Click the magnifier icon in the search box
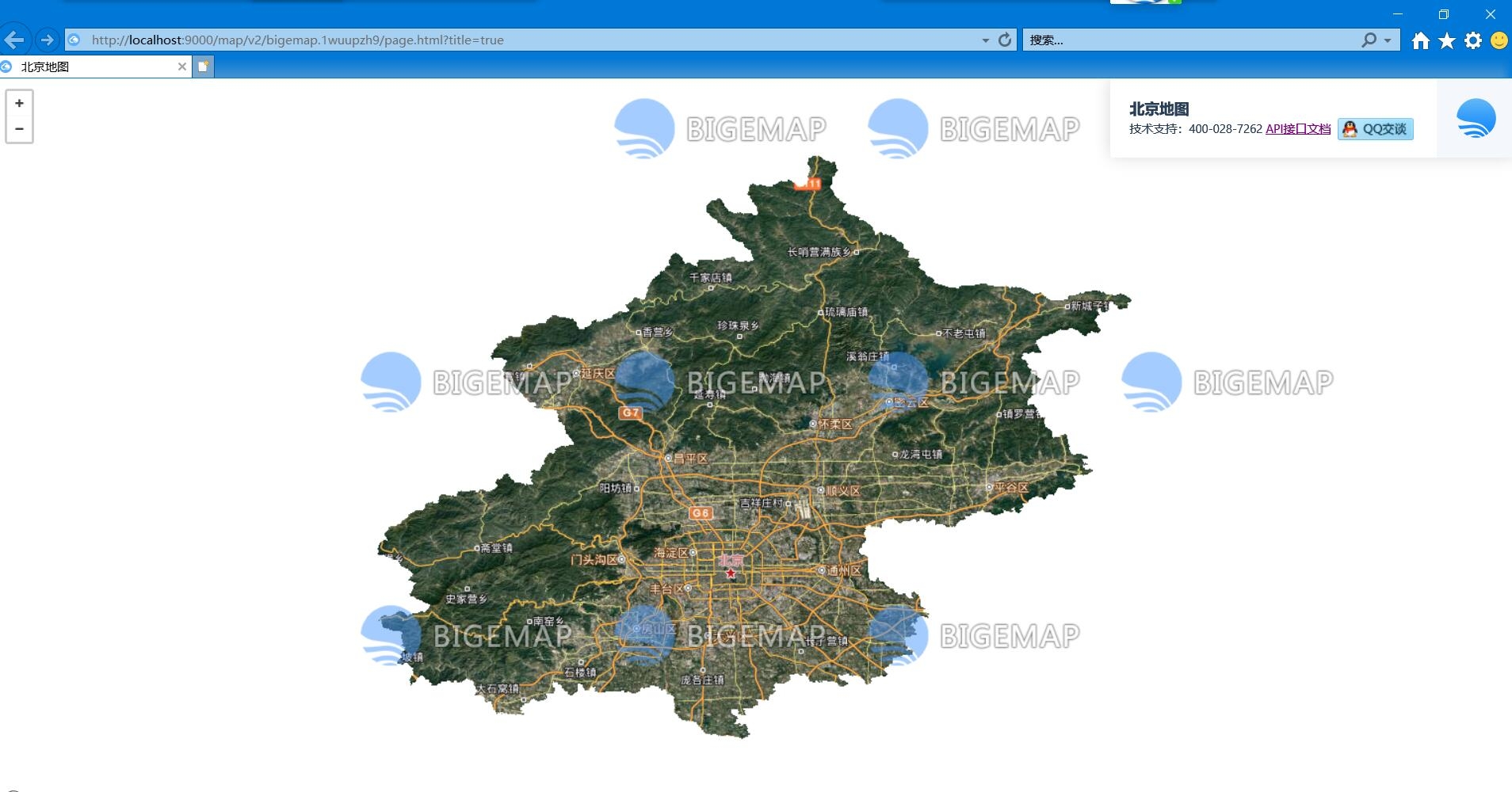Viewport: 1512px width, 792px height. tap(1367, 40)
